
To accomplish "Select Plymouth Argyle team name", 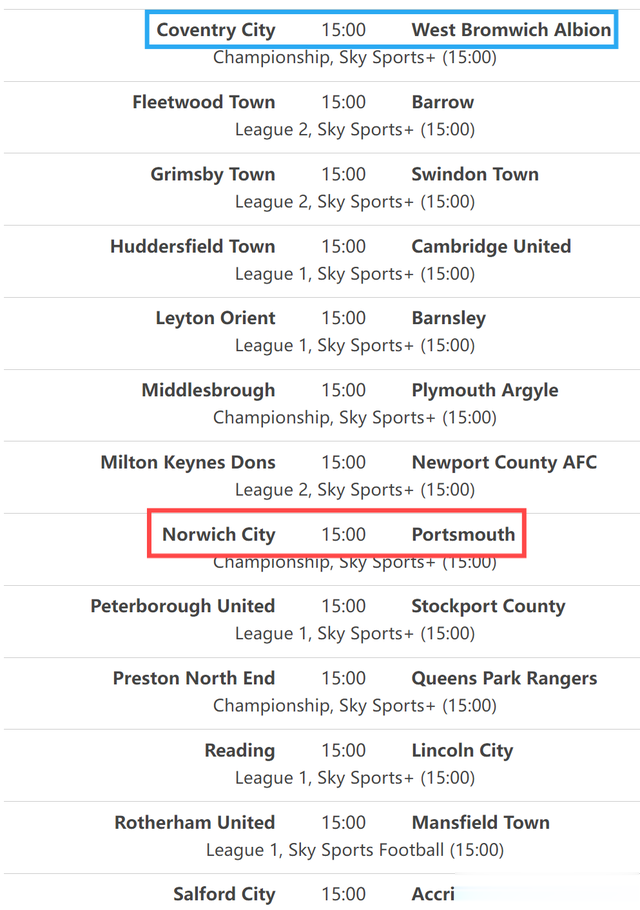I will tap(485, 391).
